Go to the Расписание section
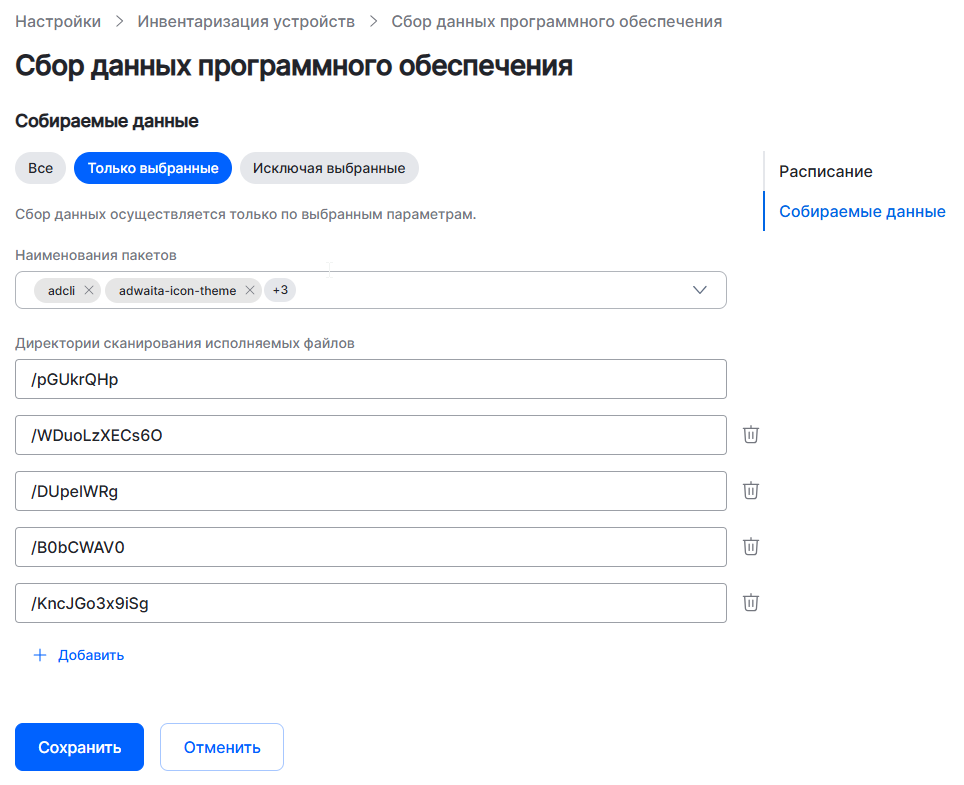This screenshot has width=964, height=785. pos(826,172)
